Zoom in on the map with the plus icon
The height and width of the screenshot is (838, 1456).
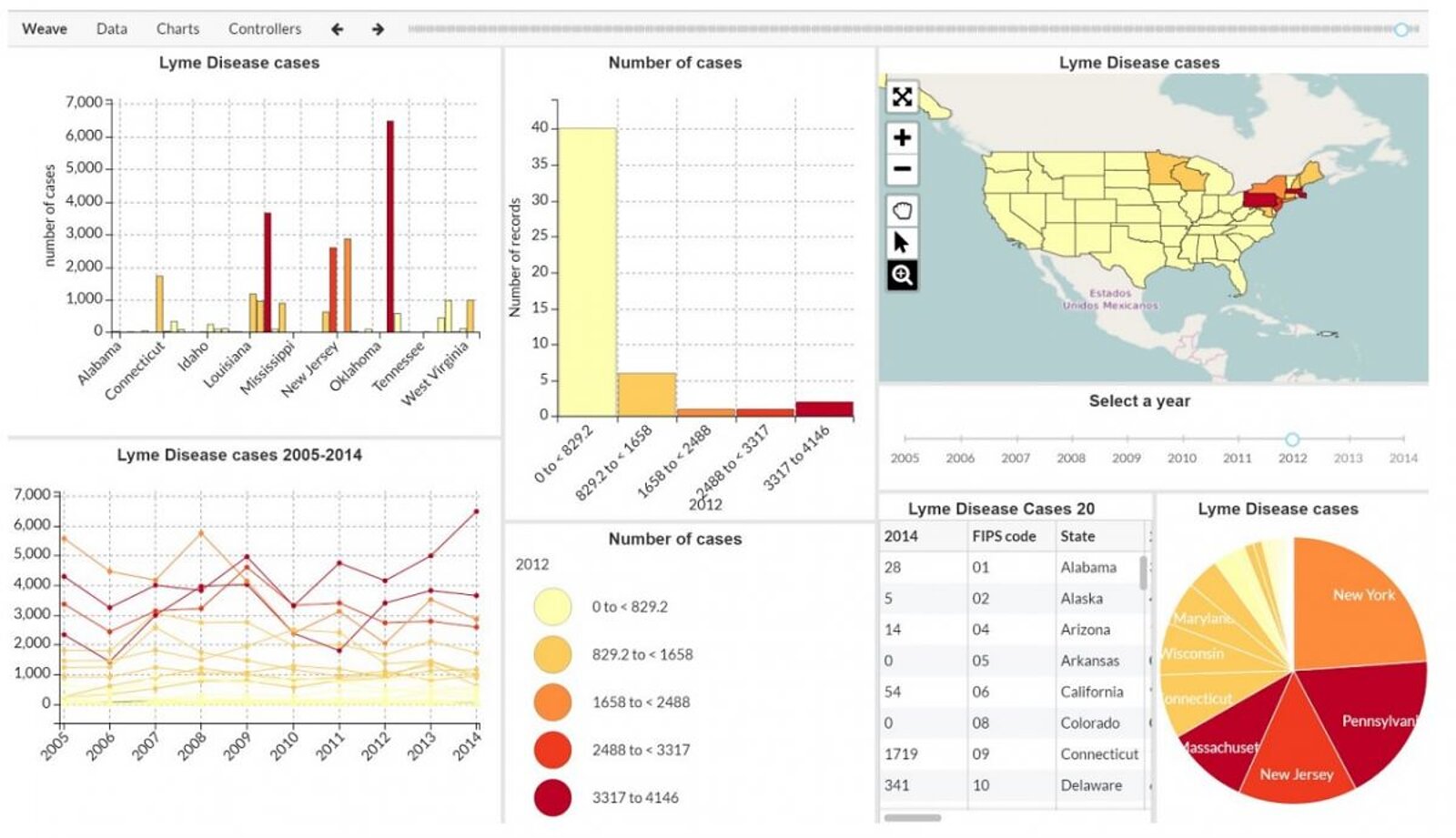(x=901, y=139)
